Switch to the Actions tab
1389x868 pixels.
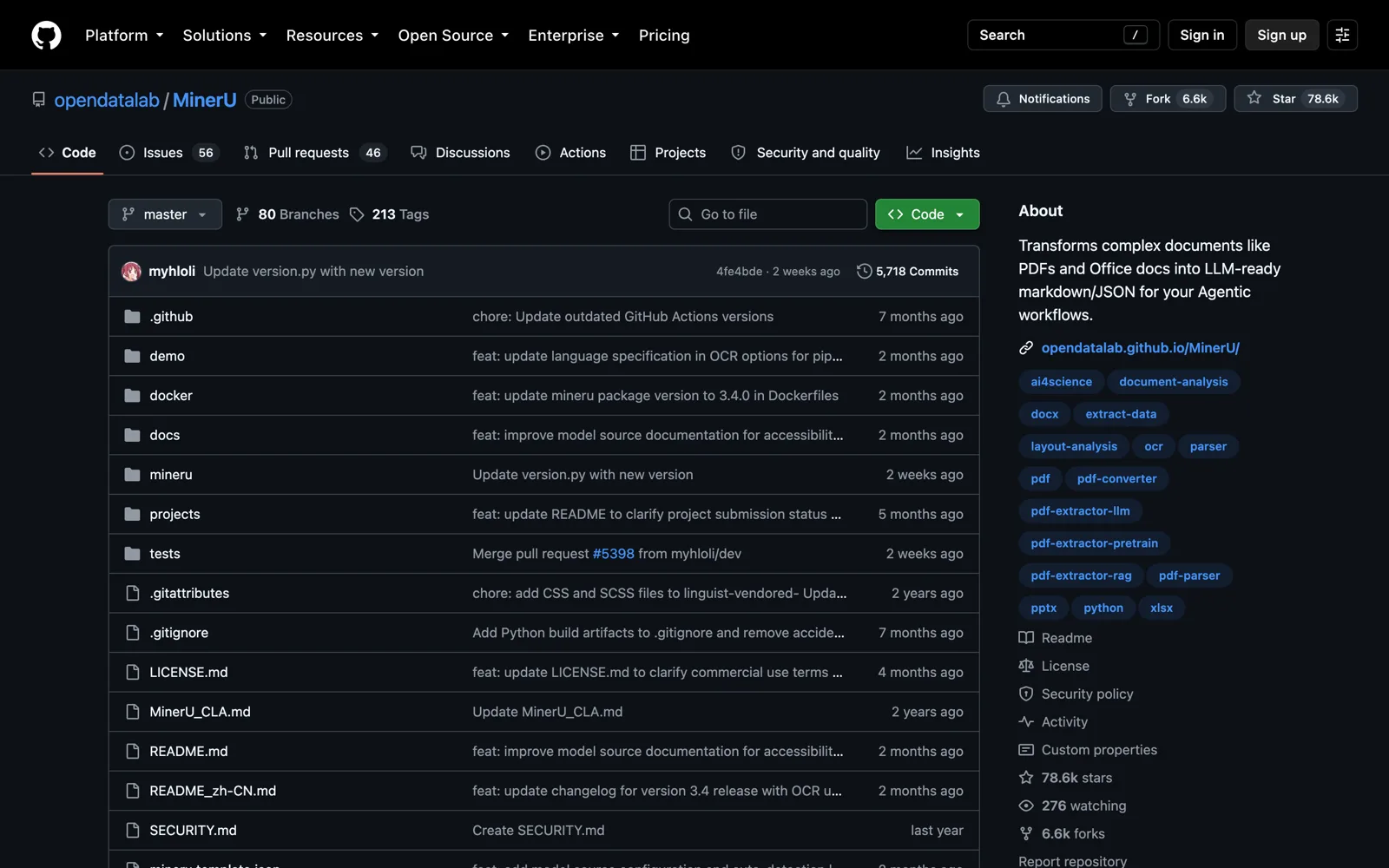tap(570, 153)
